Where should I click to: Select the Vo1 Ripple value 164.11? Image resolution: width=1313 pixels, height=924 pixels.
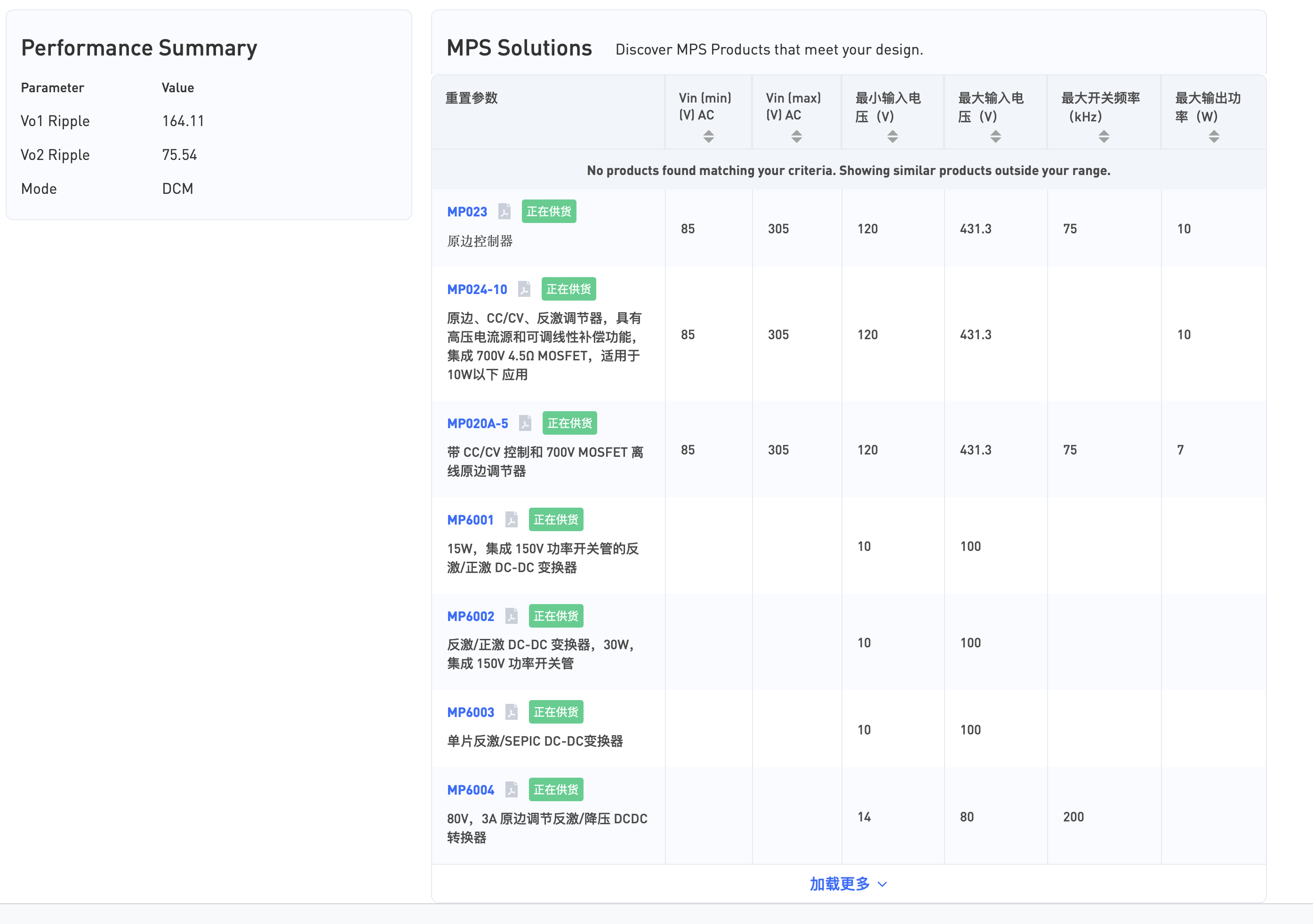(x=183, y=121)
